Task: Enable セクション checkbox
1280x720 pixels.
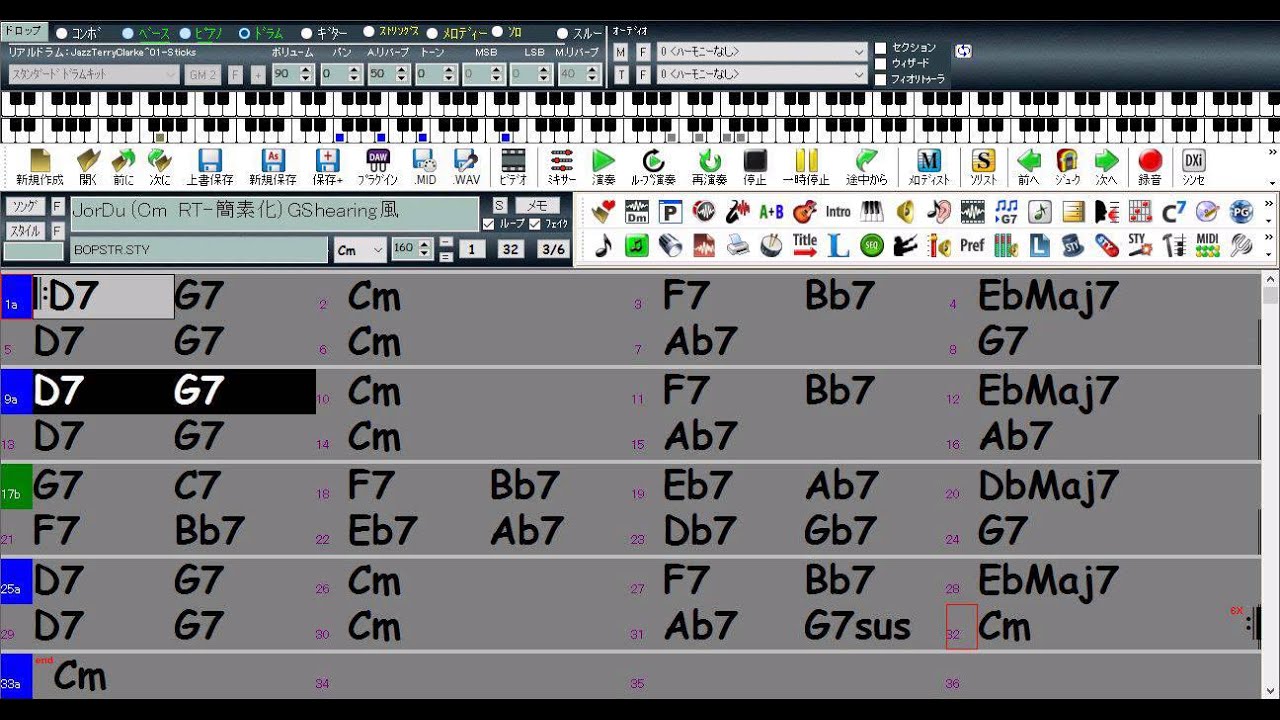Action: (881, 48)
